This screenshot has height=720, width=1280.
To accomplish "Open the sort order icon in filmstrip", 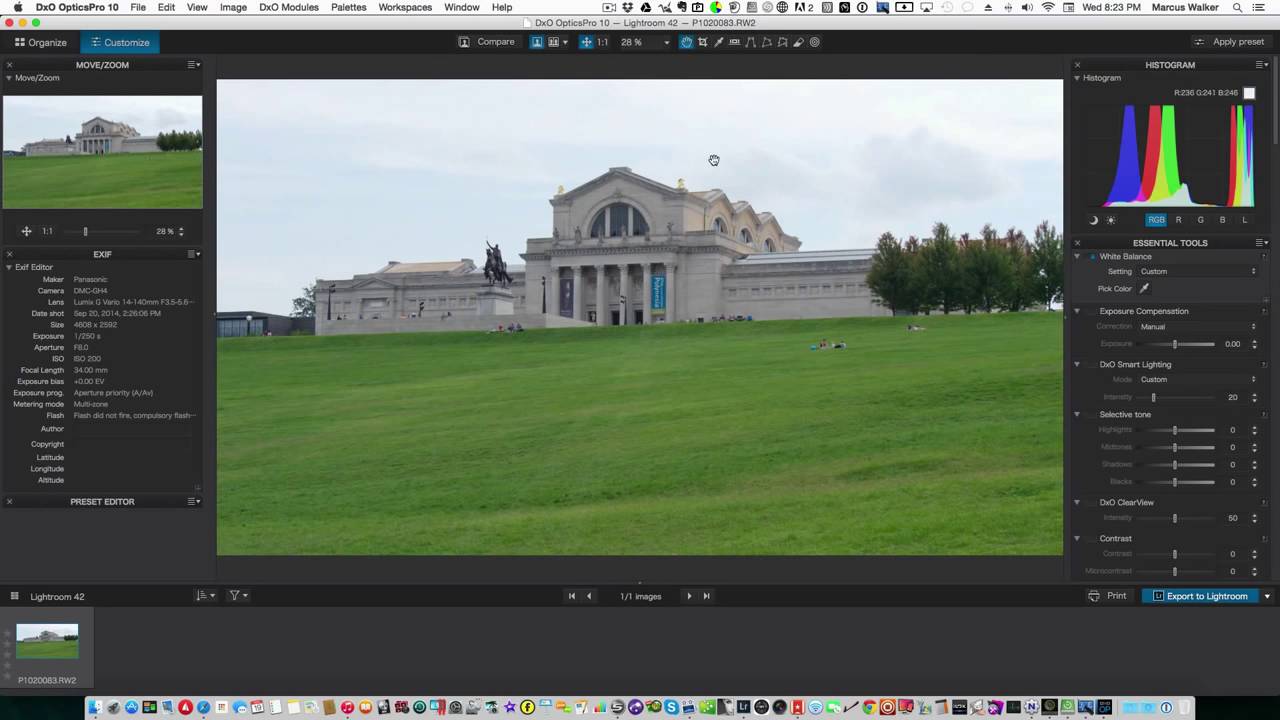I will tap(203, 596).
